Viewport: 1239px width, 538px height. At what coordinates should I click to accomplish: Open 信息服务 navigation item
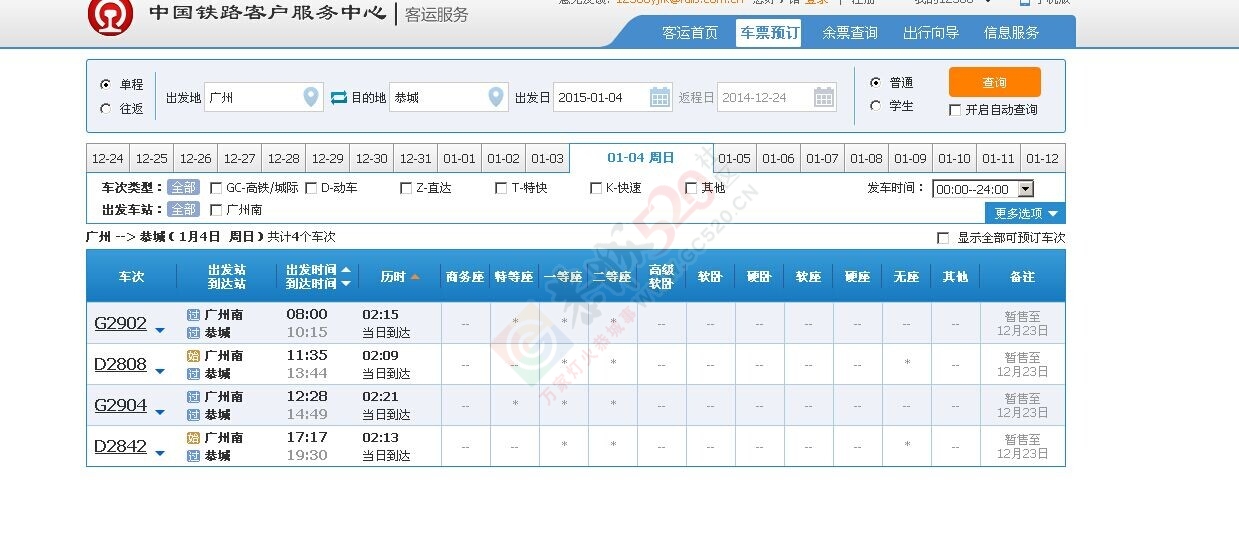[x=1012, y=33]
